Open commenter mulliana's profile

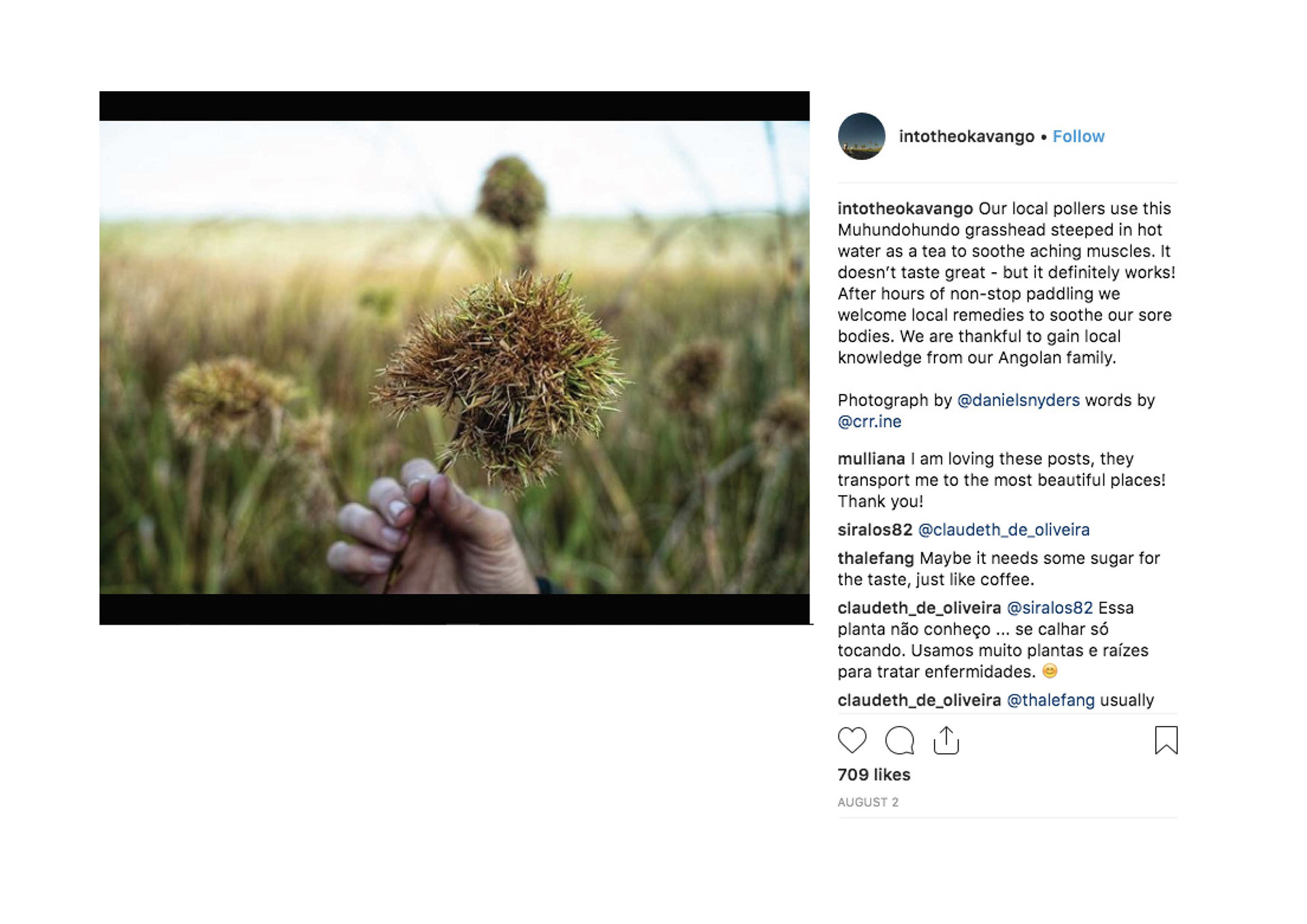(871, 459)
